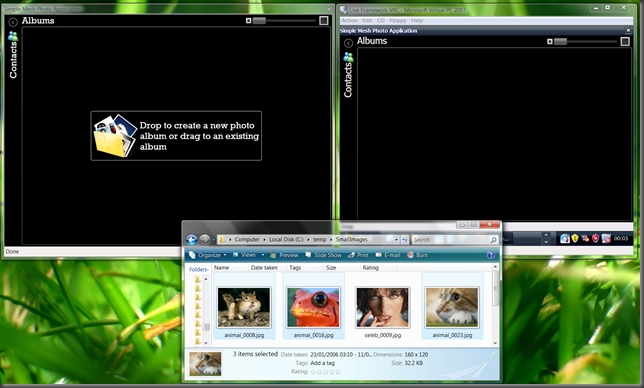The image size is (644, 388).
Task: Set rating with the first star
Action: [313, 372]
